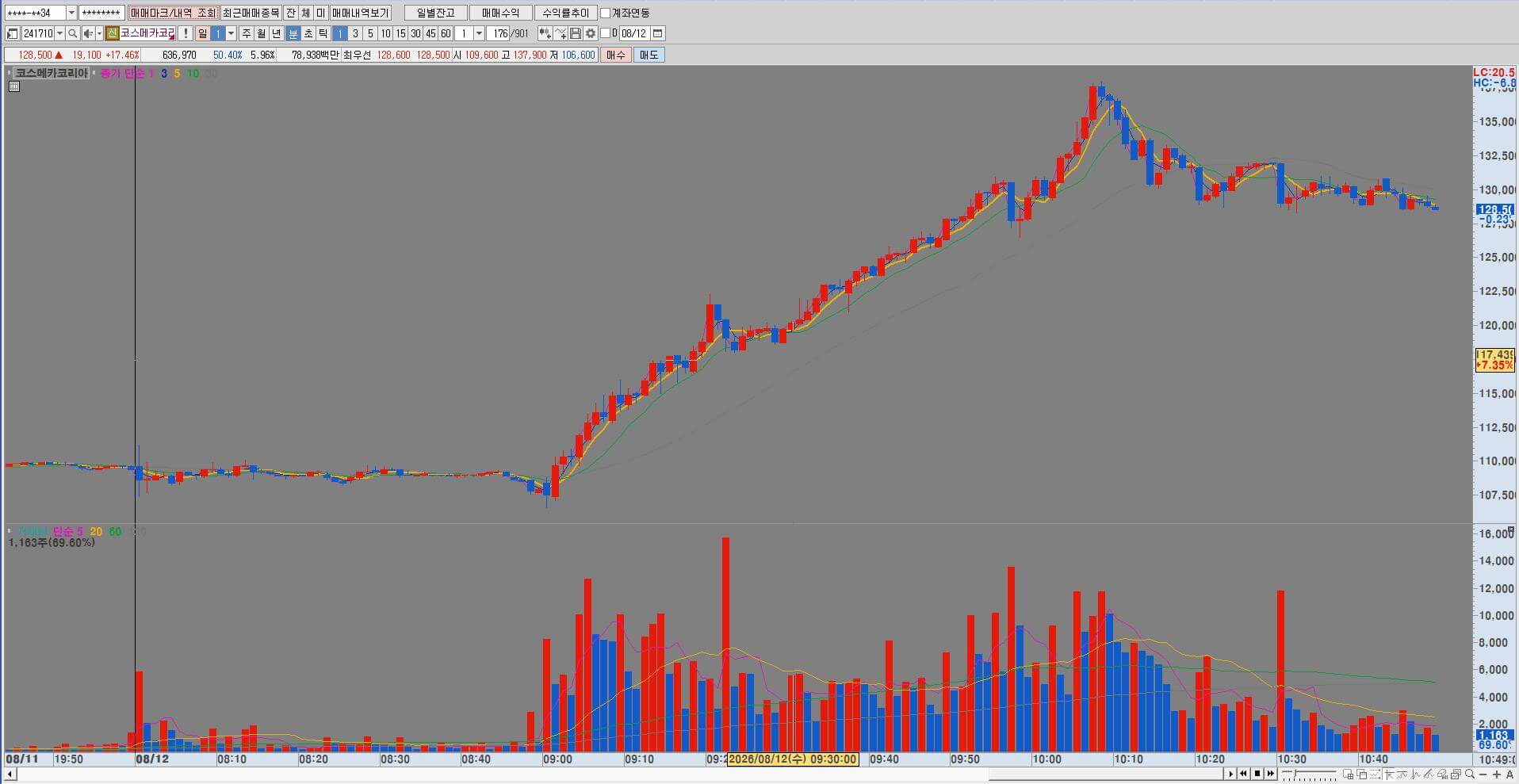The image size is (1519, 784).
Task: Click the plus zoom-in icon at bottom right
Action: click(x=1497, y=774)
